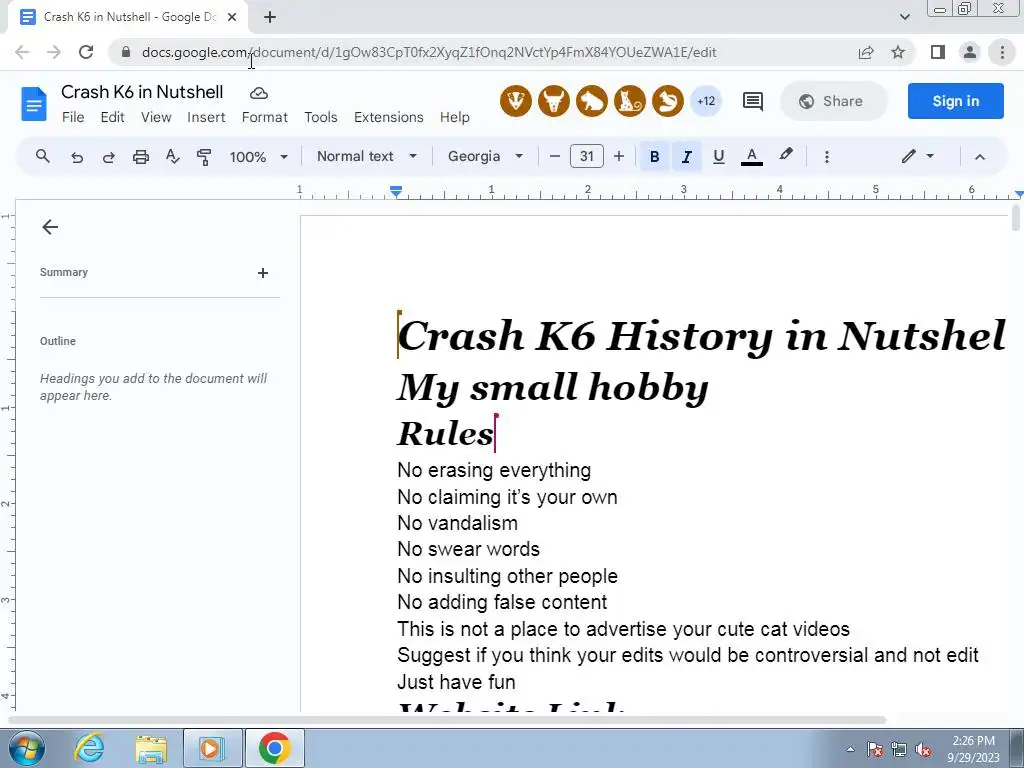
Task: Reload the browser page
Action: point(86,52)
